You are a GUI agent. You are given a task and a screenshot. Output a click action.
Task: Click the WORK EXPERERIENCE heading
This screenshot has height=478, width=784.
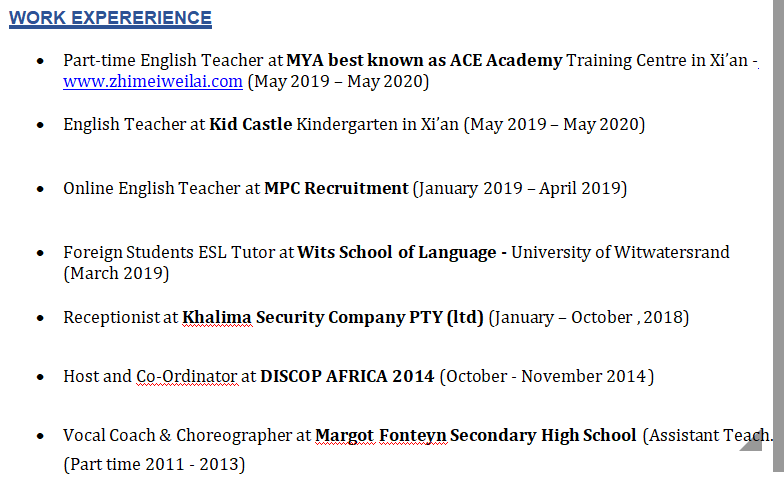(110, 18)
